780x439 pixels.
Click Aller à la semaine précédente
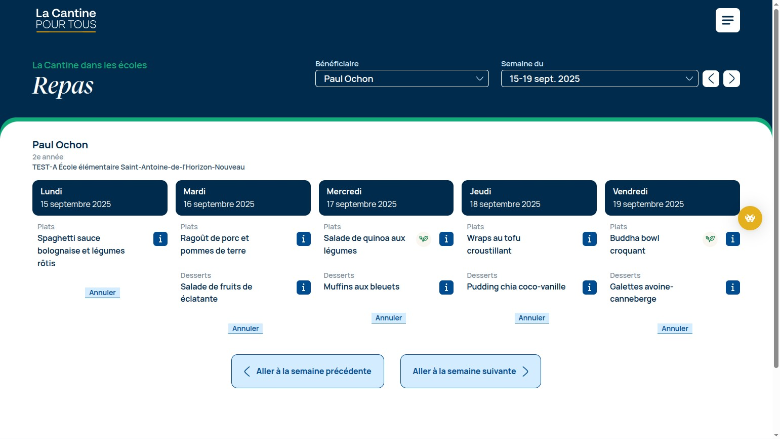pos(307,371)
